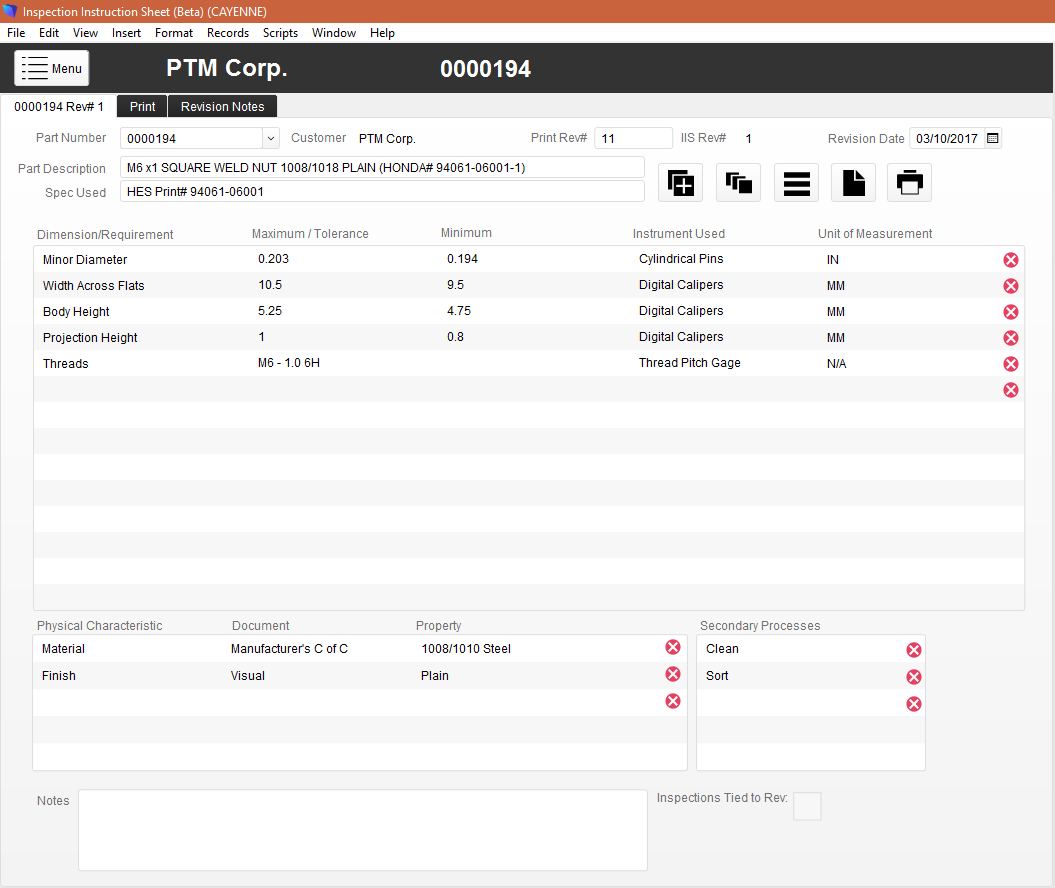
Task: Remove the Sort secondary process
Action: (914, 677)
